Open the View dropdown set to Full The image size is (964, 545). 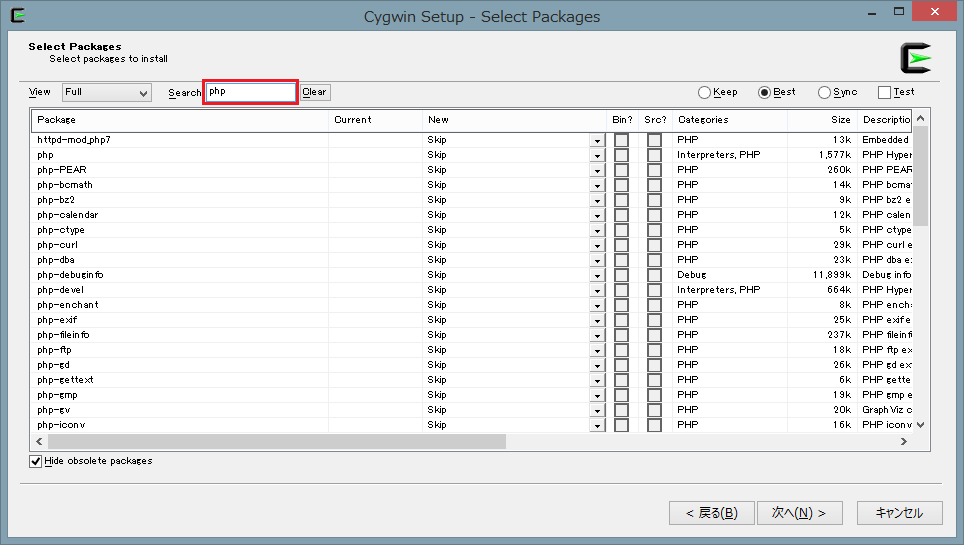[106, 93]
